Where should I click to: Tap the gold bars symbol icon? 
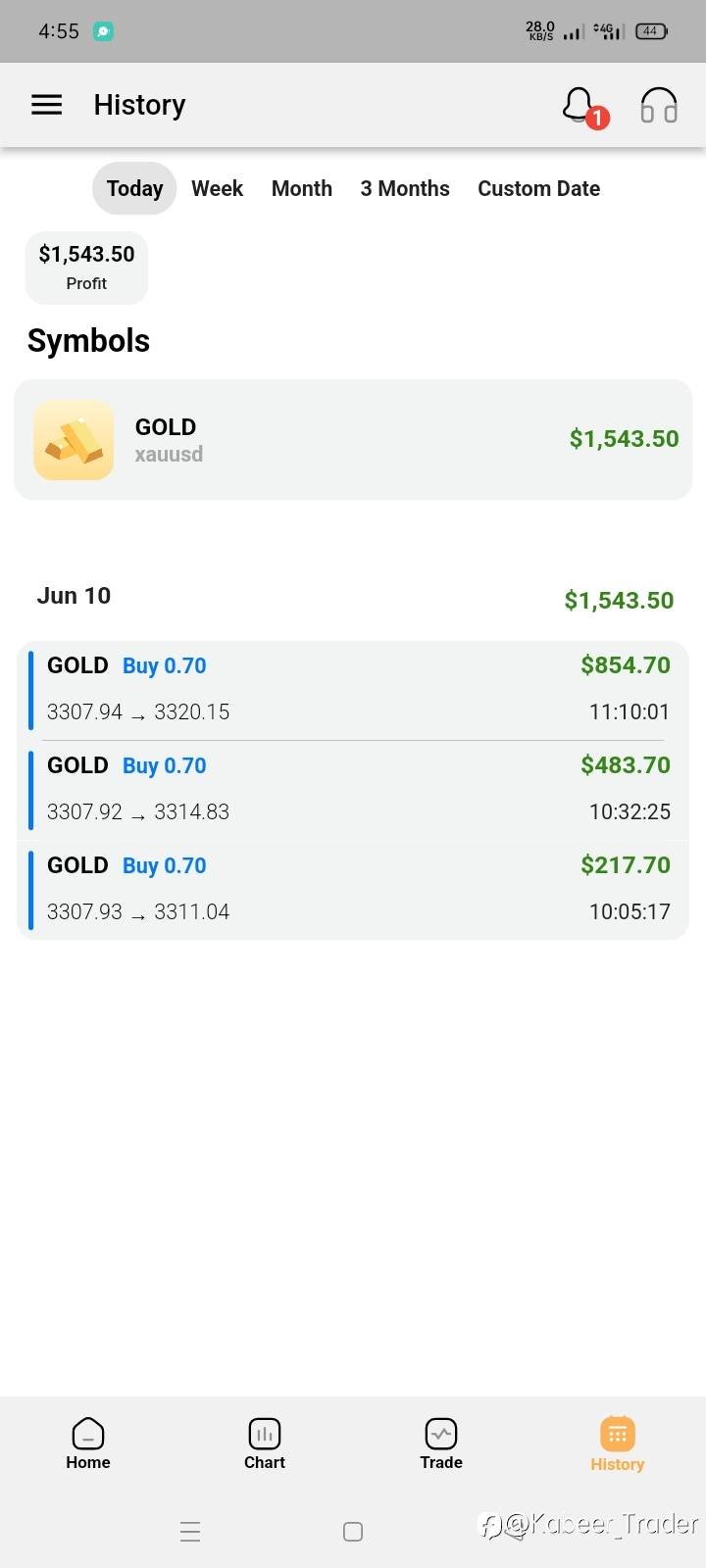tap(74, 440)
